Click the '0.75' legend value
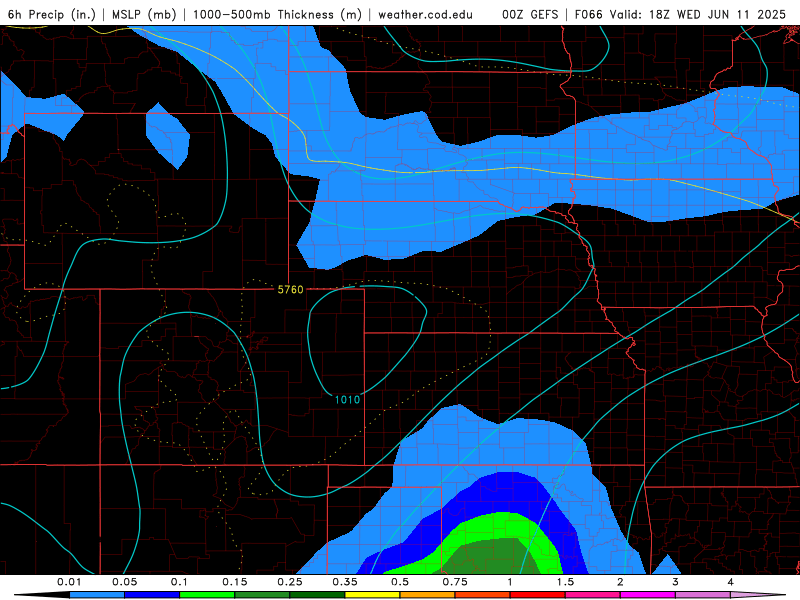 tap(455, 582)
